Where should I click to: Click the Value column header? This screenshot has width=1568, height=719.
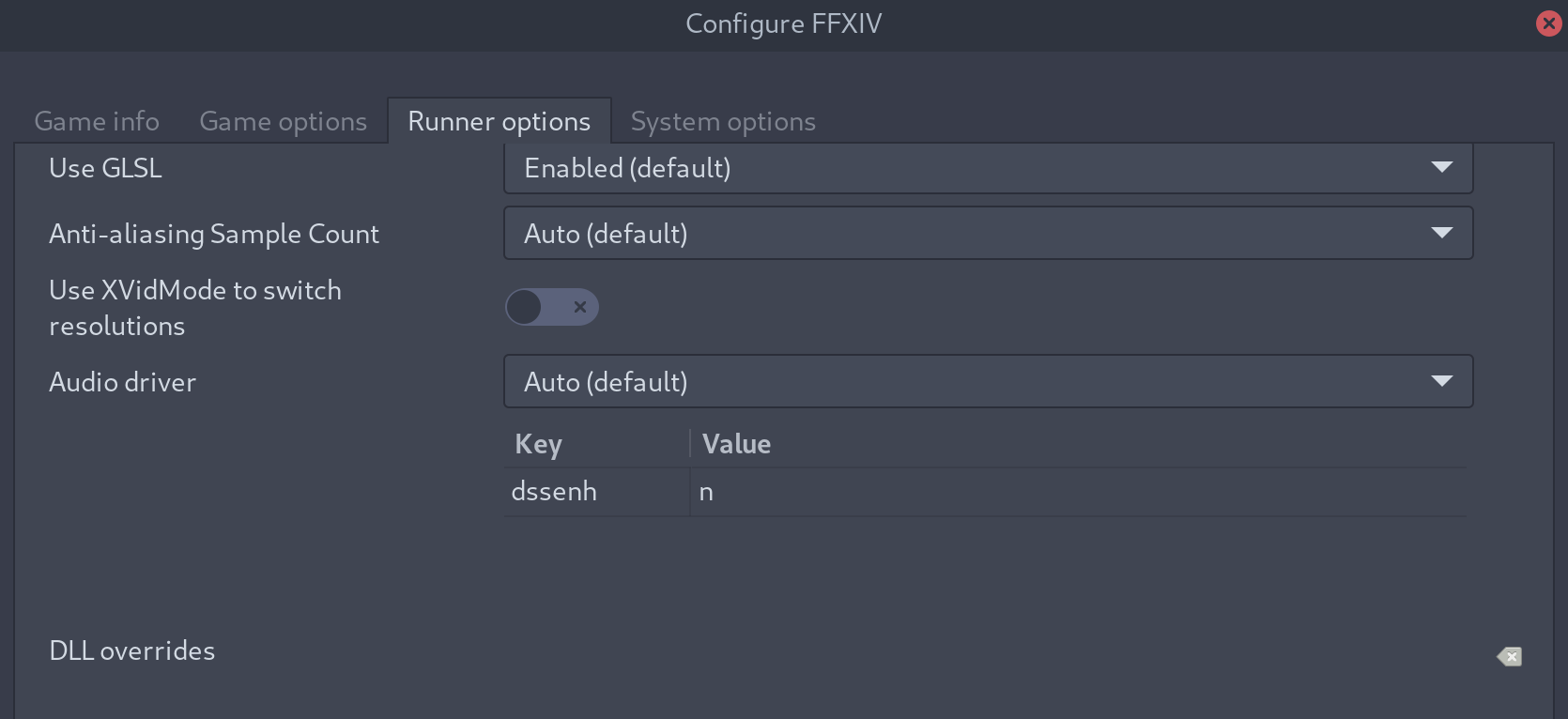(1078, 444)
